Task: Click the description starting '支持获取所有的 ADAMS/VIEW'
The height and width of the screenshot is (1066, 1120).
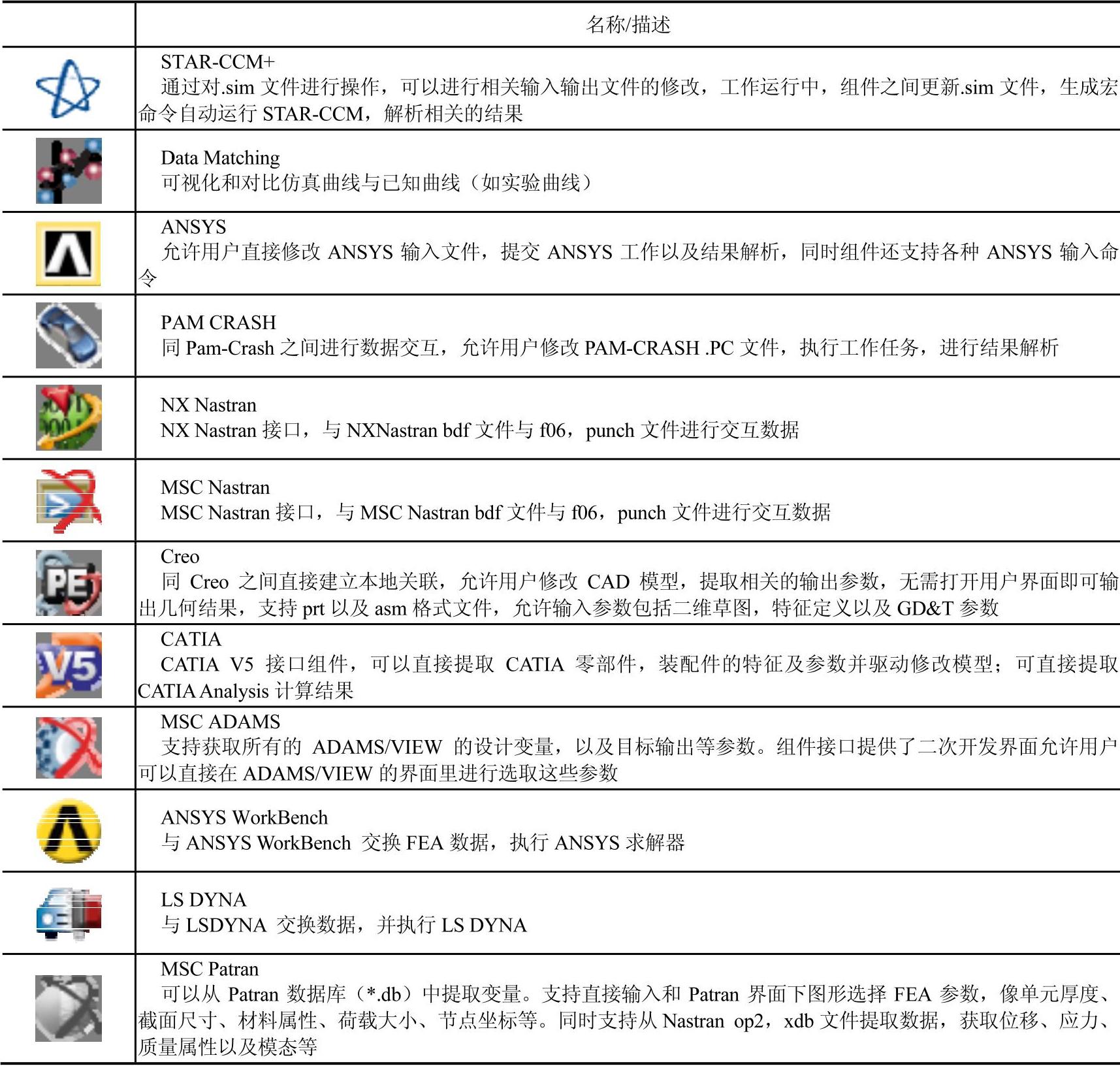Action: click(628, 760)
